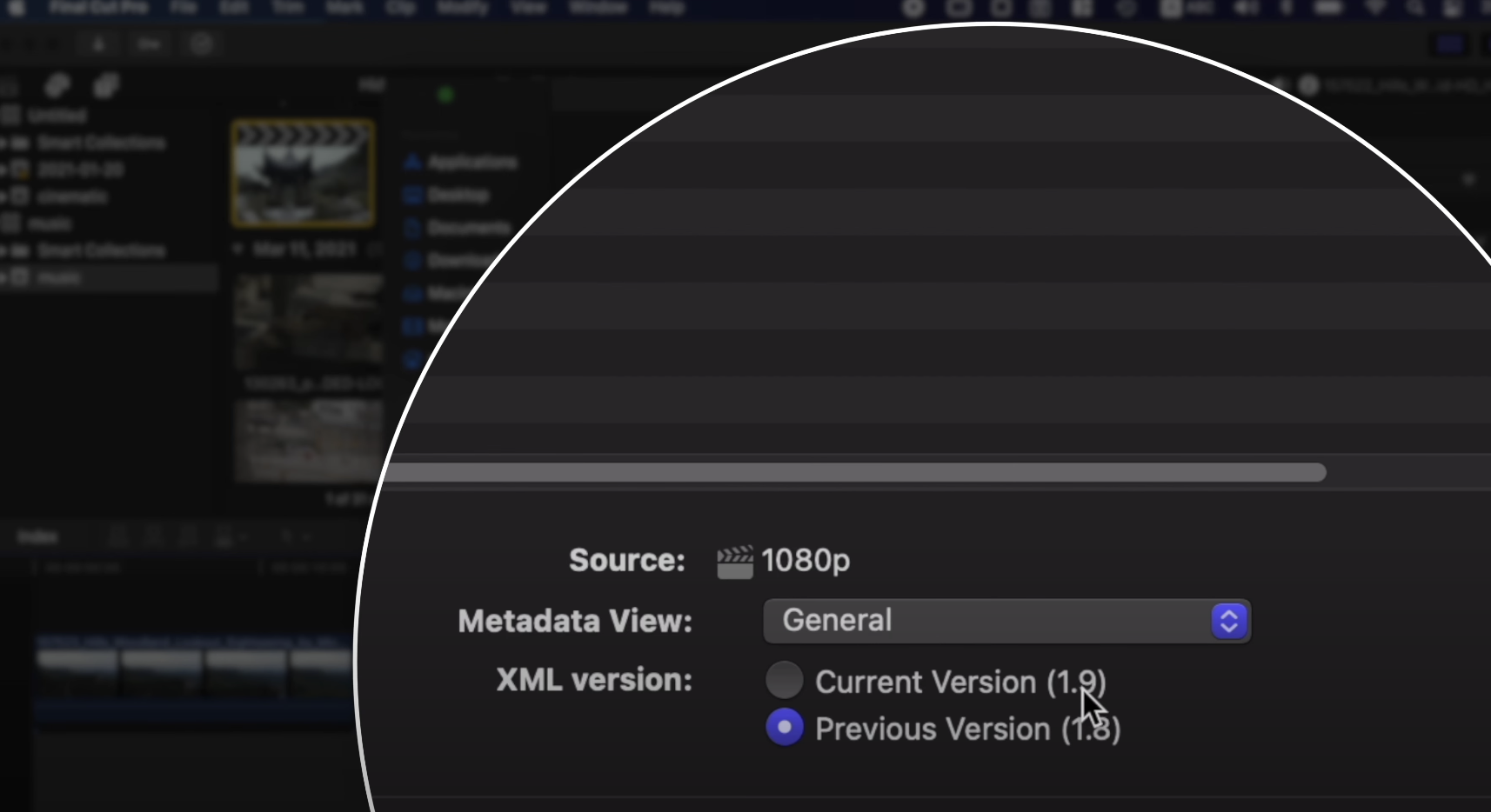Click the 1080p source name

click(806, 561)
